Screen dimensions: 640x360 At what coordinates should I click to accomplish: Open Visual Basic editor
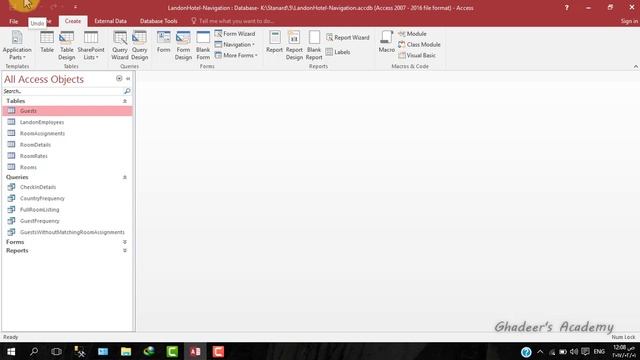click(417, 55)
